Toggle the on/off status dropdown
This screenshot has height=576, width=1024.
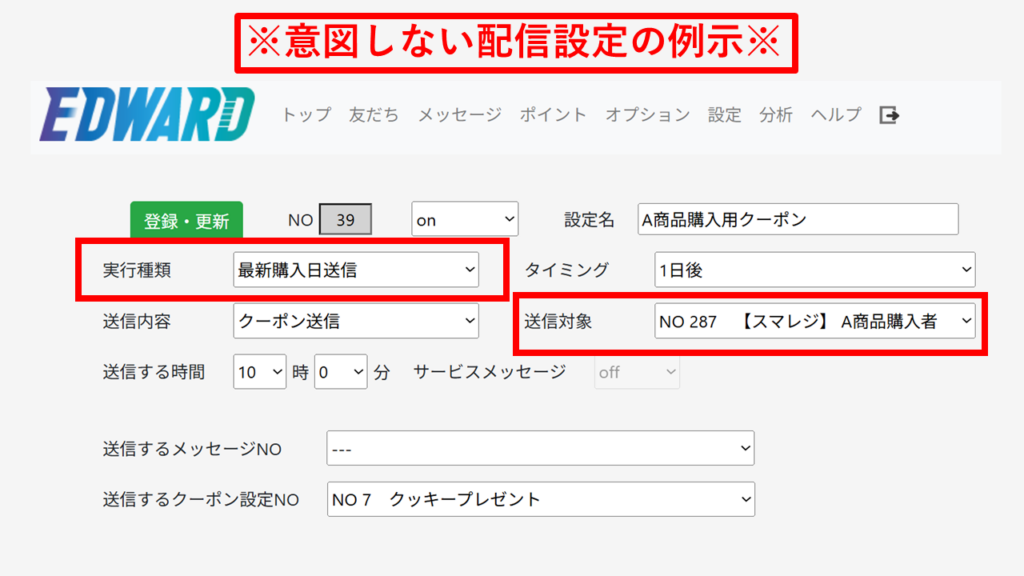point(465,220)
